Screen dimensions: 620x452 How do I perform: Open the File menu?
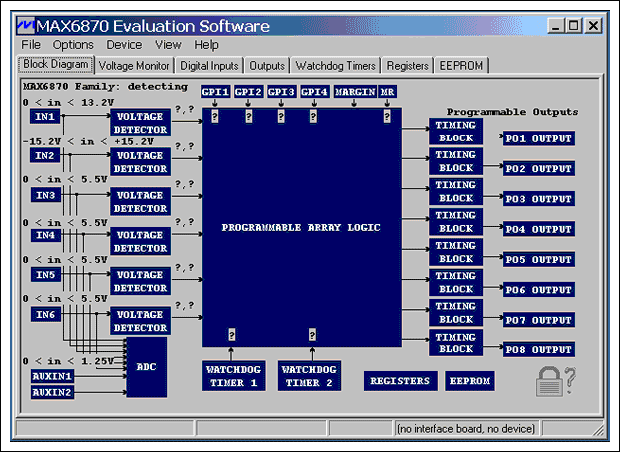click(x=31, y=45)
